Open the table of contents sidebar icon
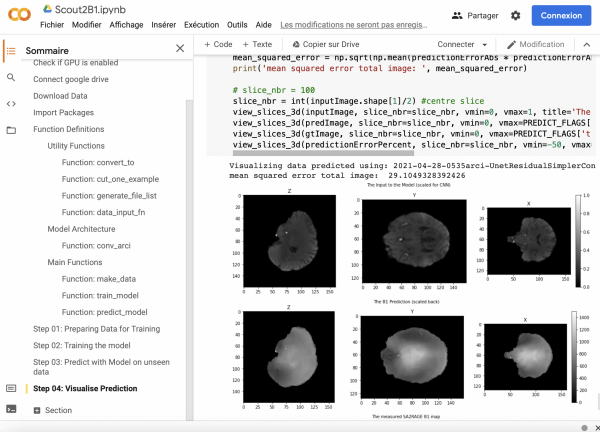Image resolution: width=600 pixels, height=432 pixels. (x=11, y=50)
